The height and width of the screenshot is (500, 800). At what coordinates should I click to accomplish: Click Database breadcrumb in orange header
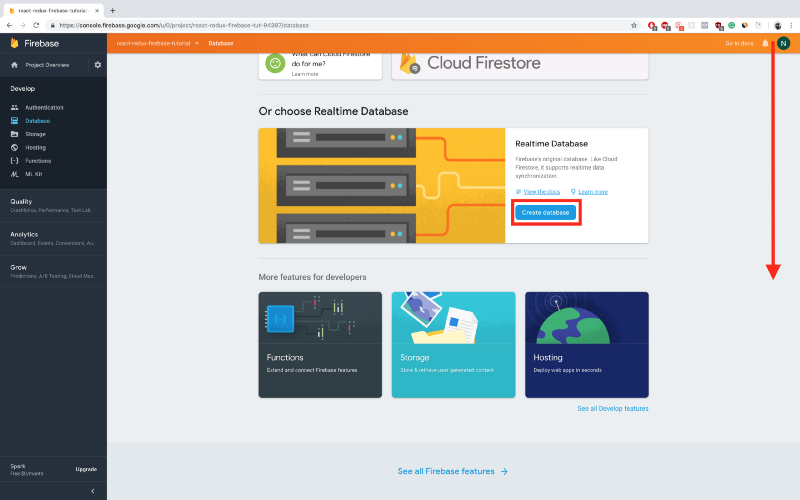tap(220, 43)
